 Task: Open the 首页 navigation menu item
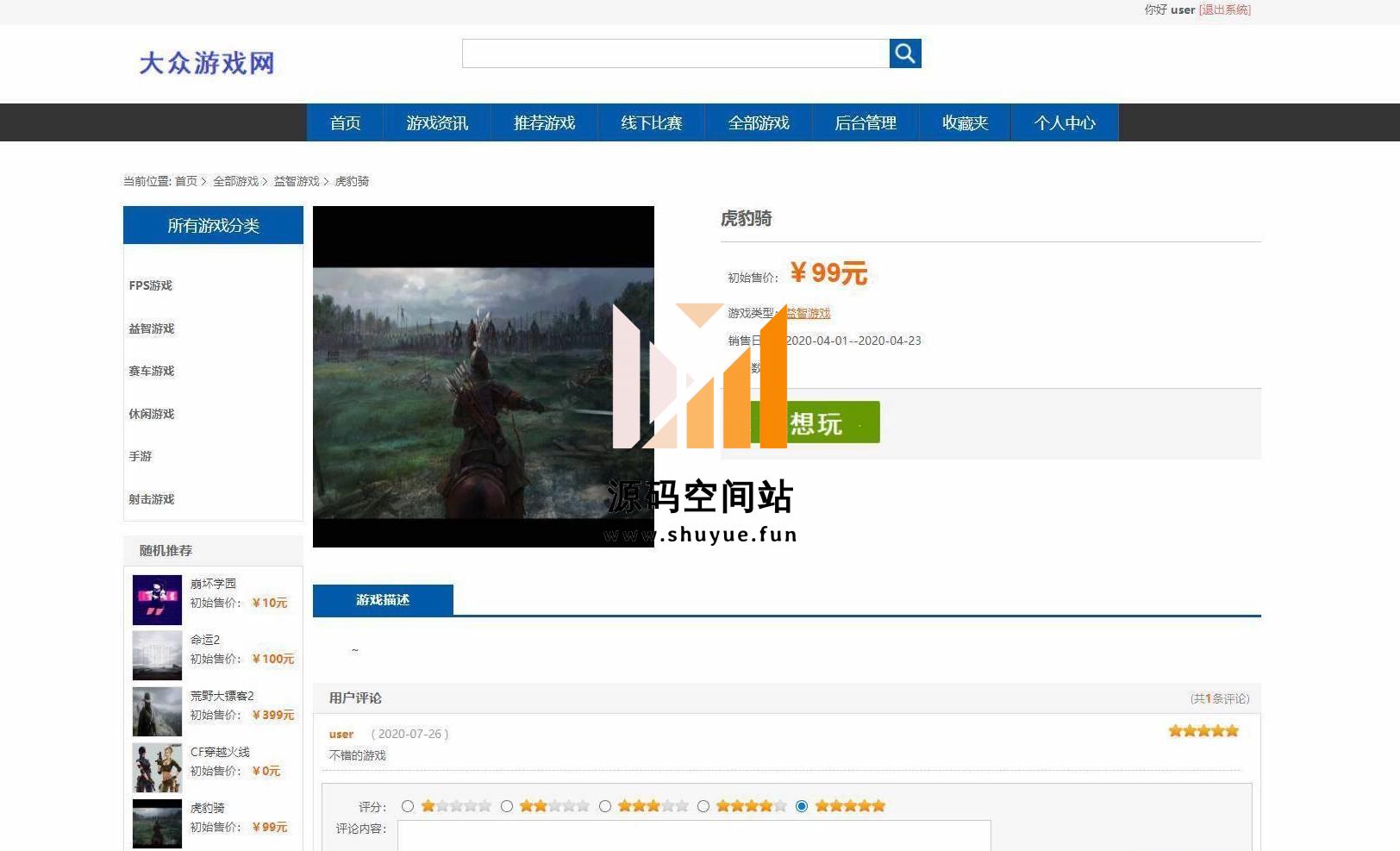click(345, 122)
